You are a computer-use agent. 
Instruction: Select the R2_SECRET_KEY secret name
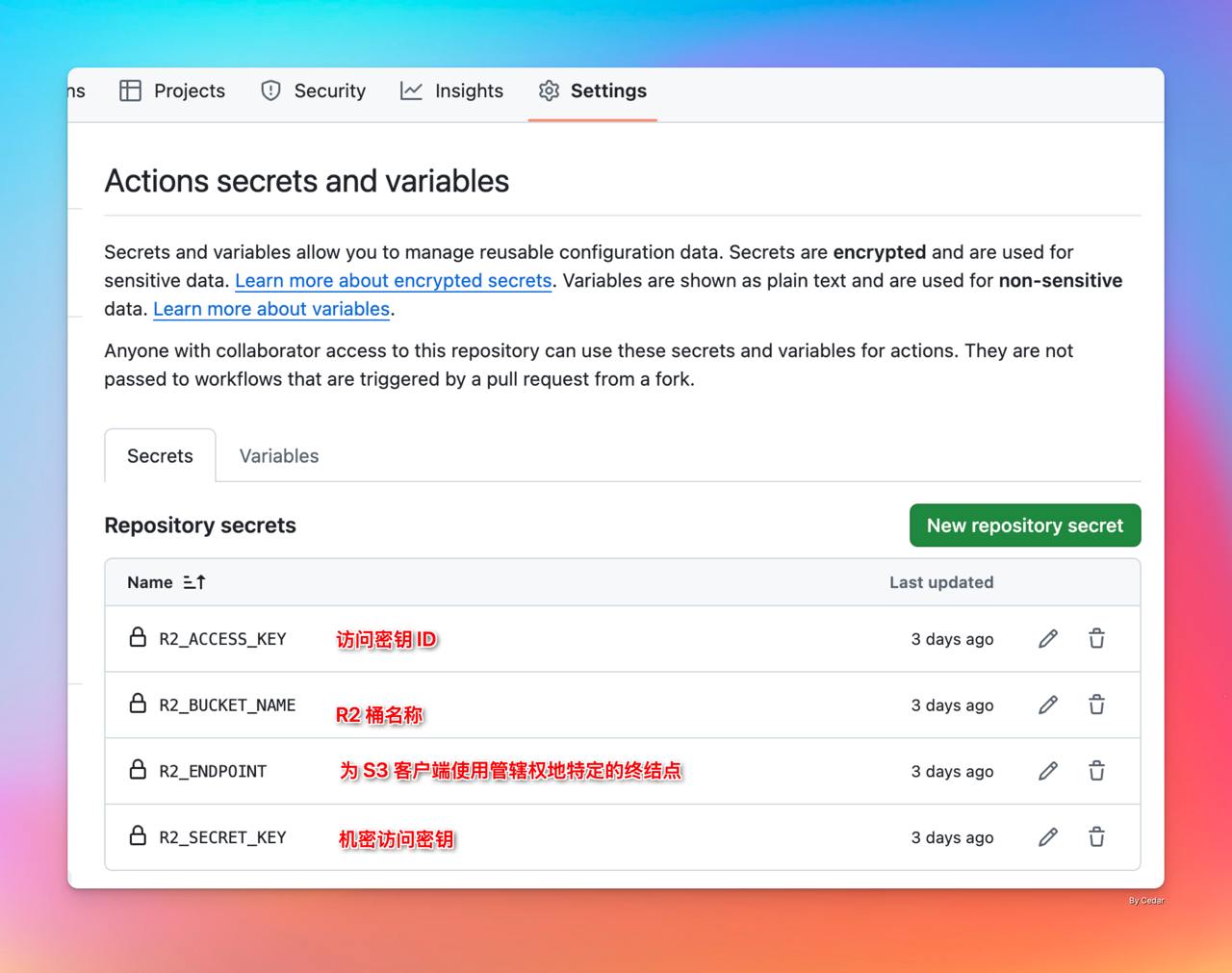(x=222, y=837)
